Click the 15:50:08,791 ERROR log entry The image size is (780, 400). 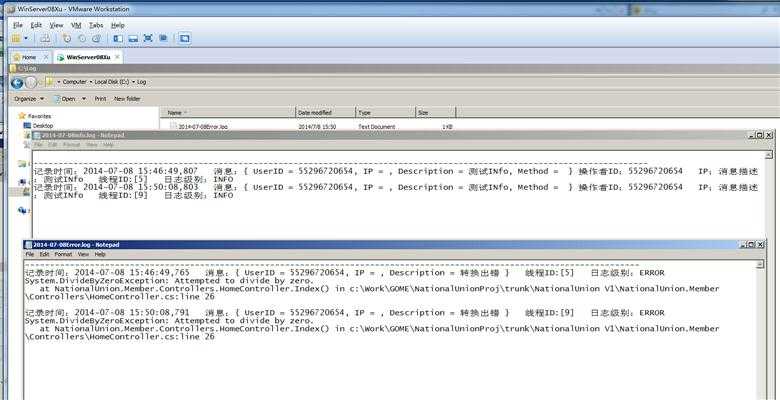pos(344,312)
